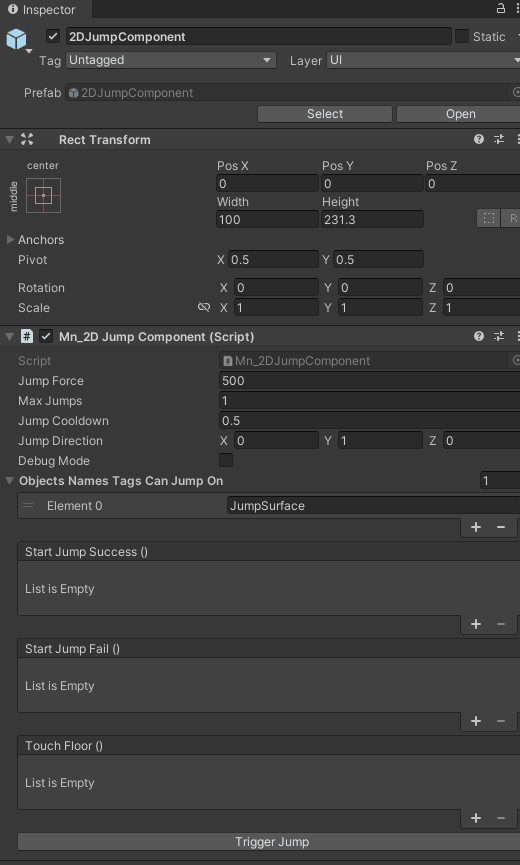
Task: Click the blue cube GameObject icon
Action: [x=16, y=39]
